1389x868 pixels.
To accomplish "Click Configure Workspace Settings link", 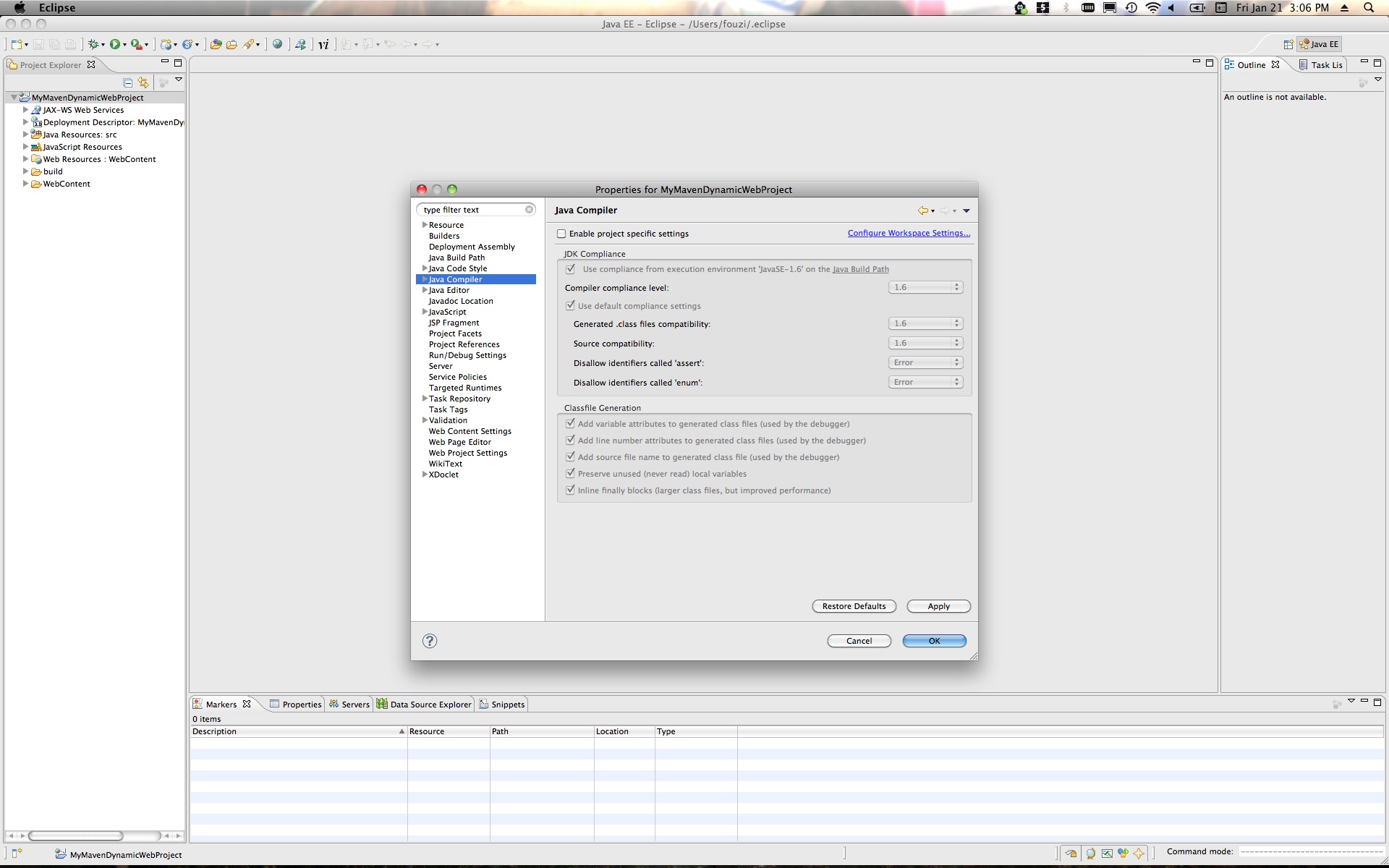I will [x=909, y=233].
